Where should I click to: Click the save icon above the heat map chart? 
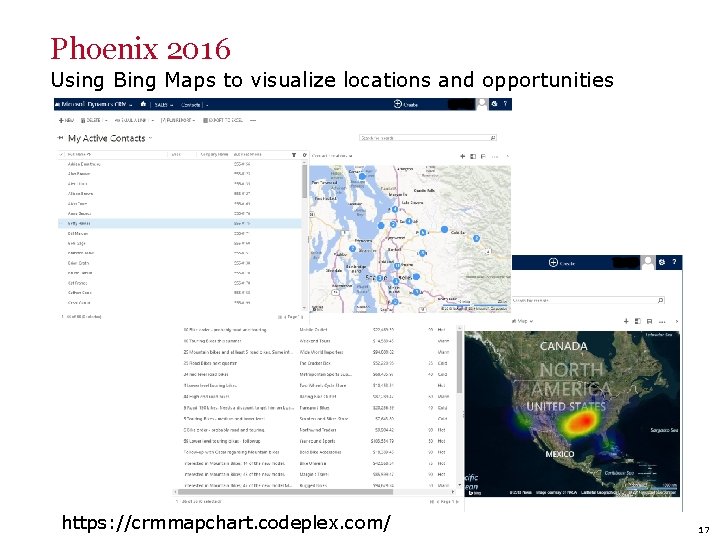[x=649, y=321]
